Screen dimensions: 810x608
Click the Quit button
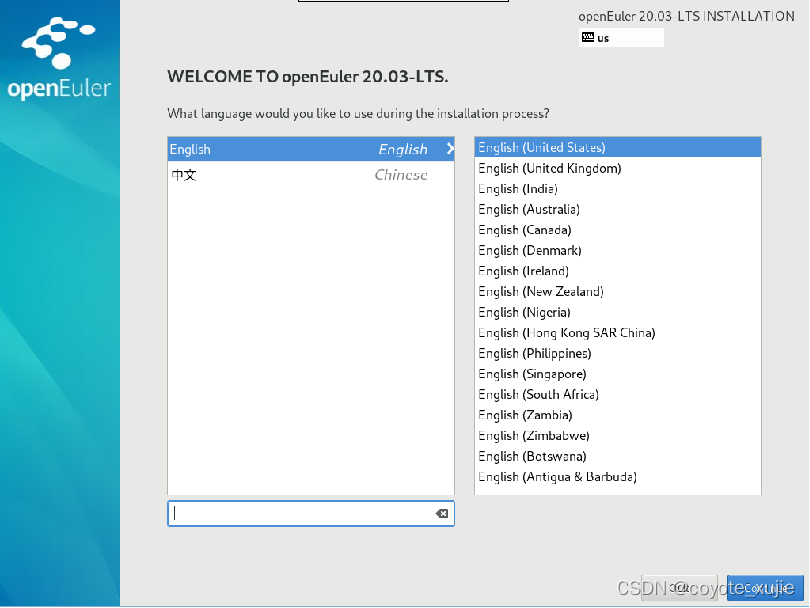(679, 588)
